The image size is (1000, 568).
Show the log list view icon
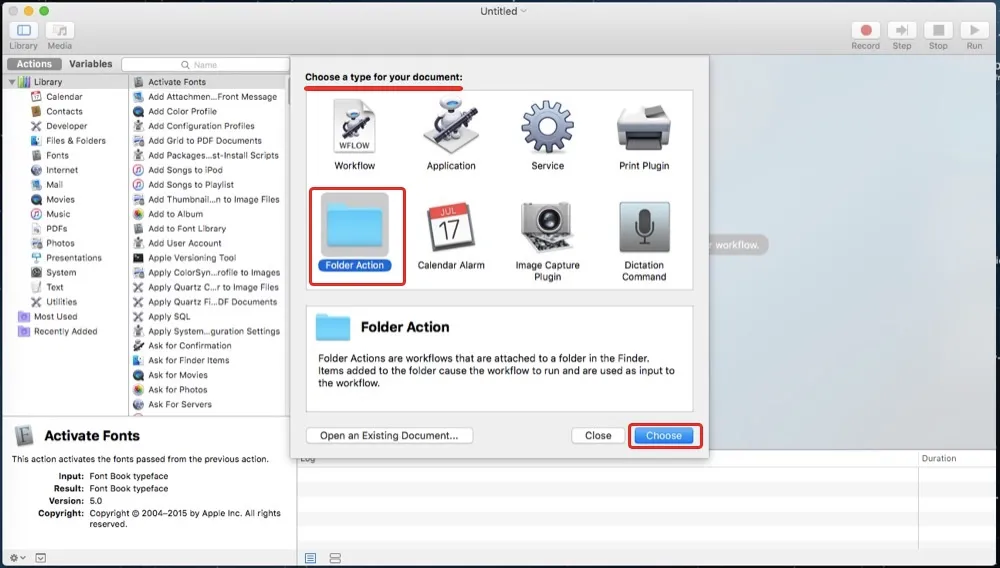tap(311, 558)
